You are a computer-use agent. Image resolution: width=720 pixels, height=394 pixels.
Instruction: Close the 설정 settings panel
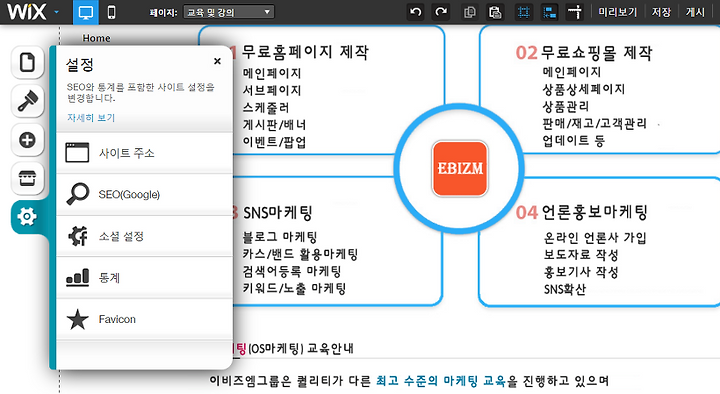[x=217, y=61]
